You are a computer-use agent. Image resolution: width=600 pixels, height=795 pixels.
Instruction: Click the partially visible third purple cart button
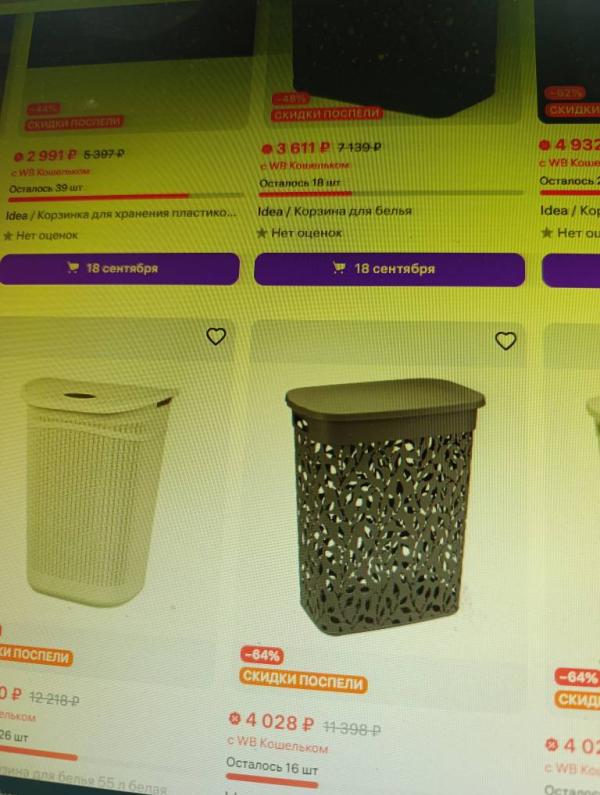pyautogui.click(x=571, y=270)
